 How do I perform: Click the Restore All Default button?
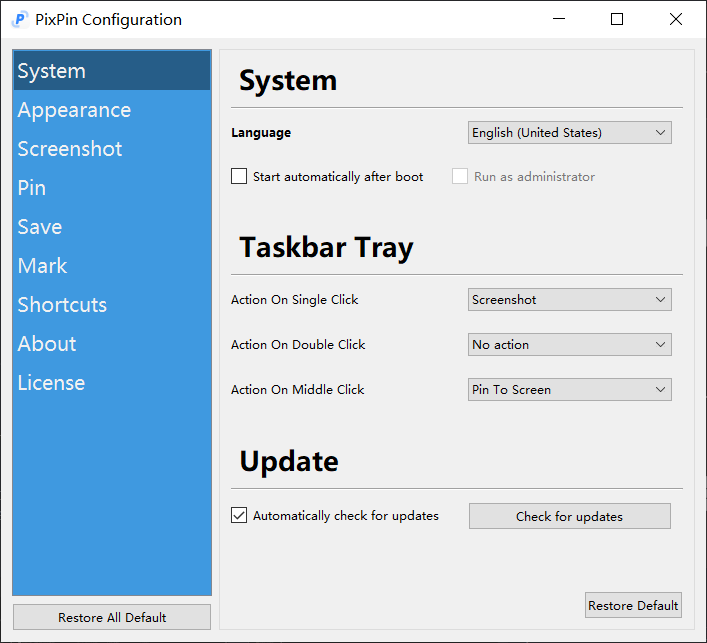(112, 617)
